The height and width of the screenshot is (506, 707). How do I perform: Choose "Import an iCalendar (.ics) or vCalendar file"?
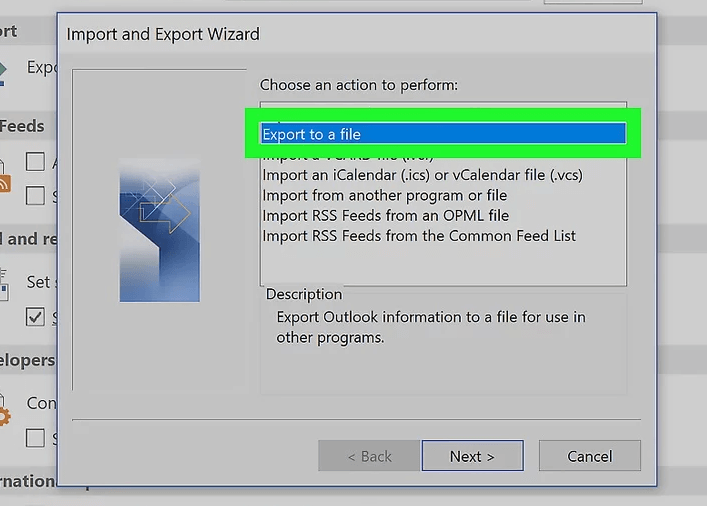click(422, 175)
